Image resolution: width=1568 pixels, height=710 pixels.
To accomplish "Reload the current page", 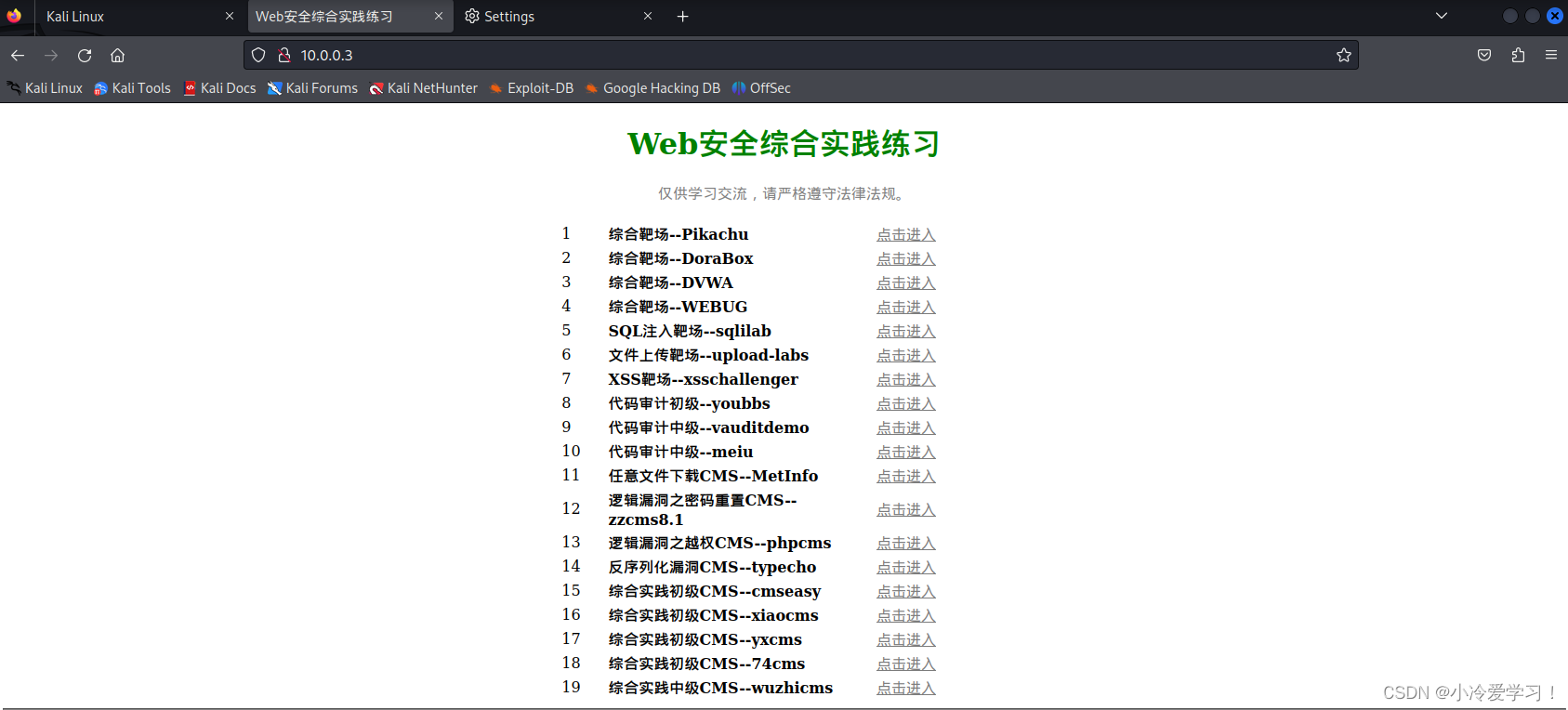I will tap(85, 56).
